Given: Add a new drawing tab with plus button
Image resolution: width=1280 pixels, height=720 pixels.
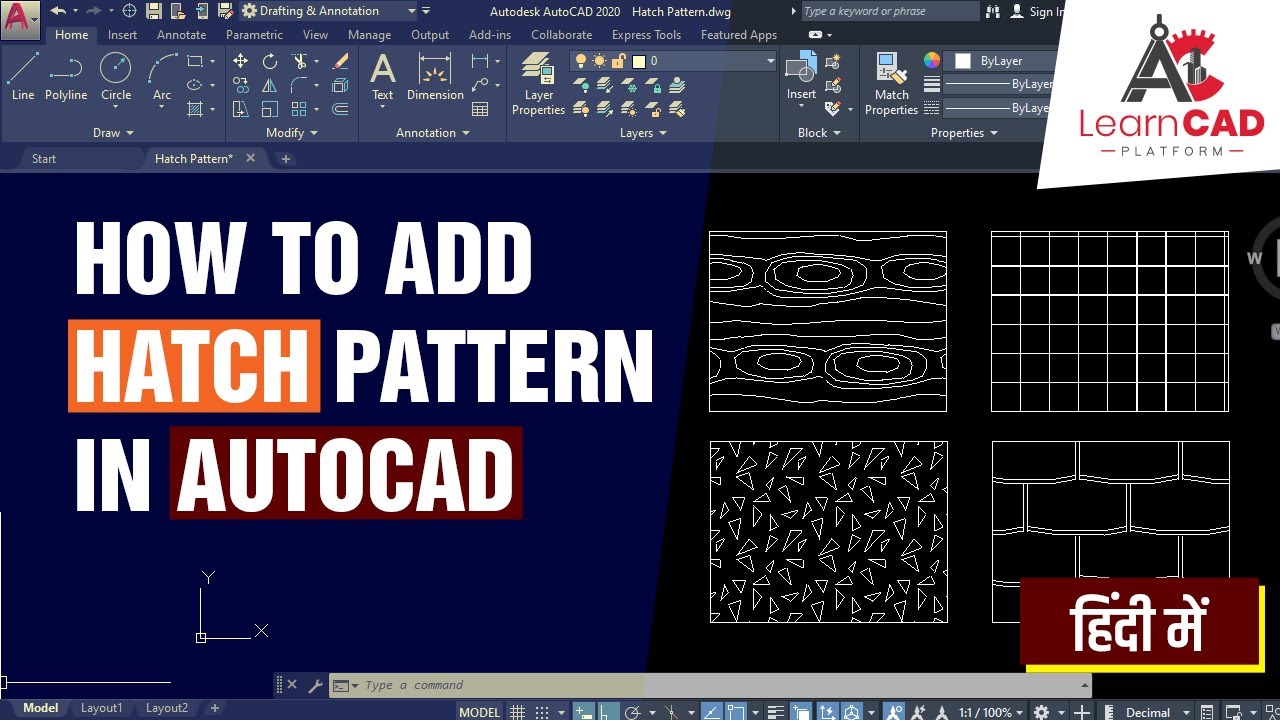Looking at the screenshot, I should pos(285,159).
